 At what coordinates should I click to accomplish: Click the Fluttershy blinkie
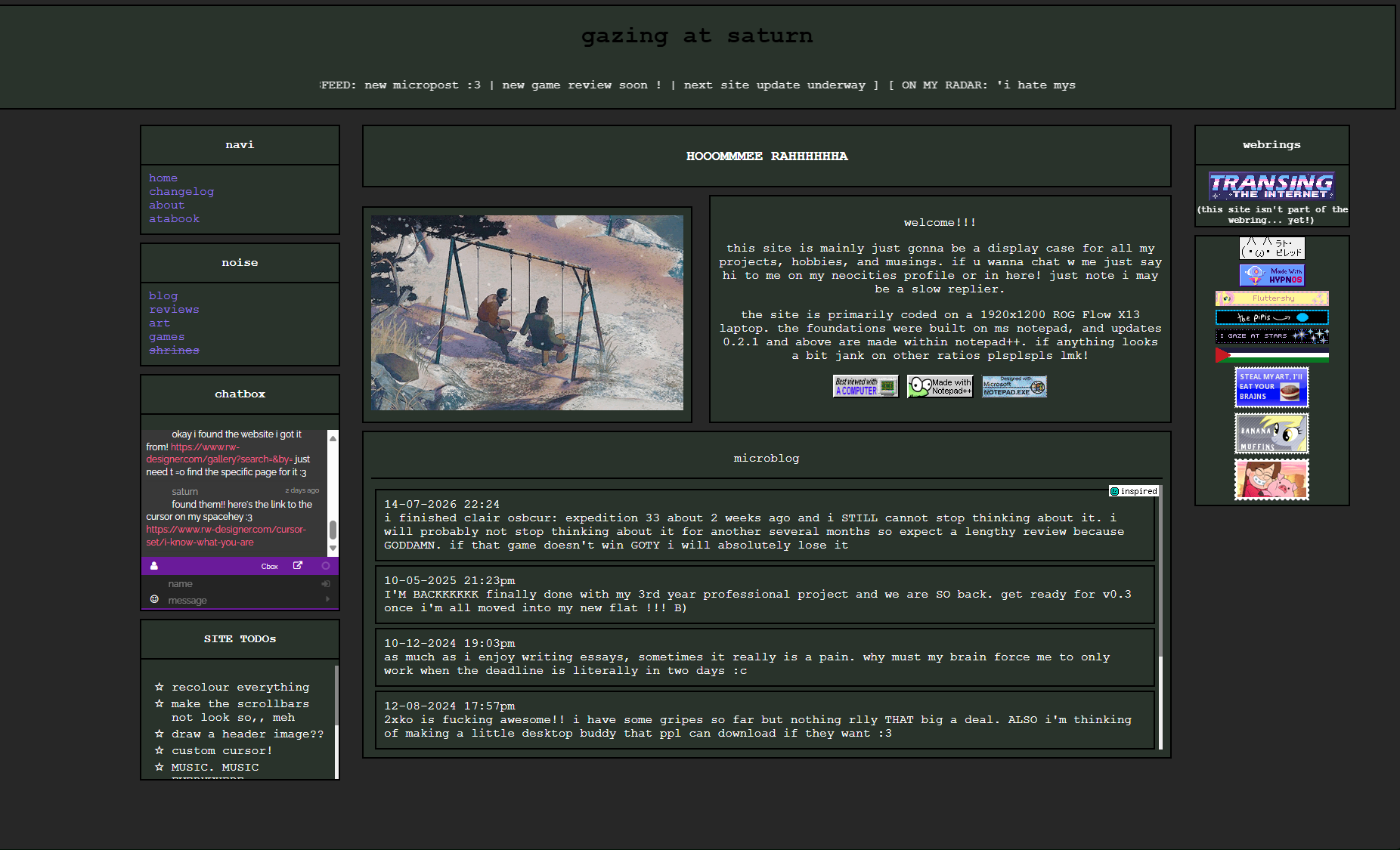[1272, 298]
